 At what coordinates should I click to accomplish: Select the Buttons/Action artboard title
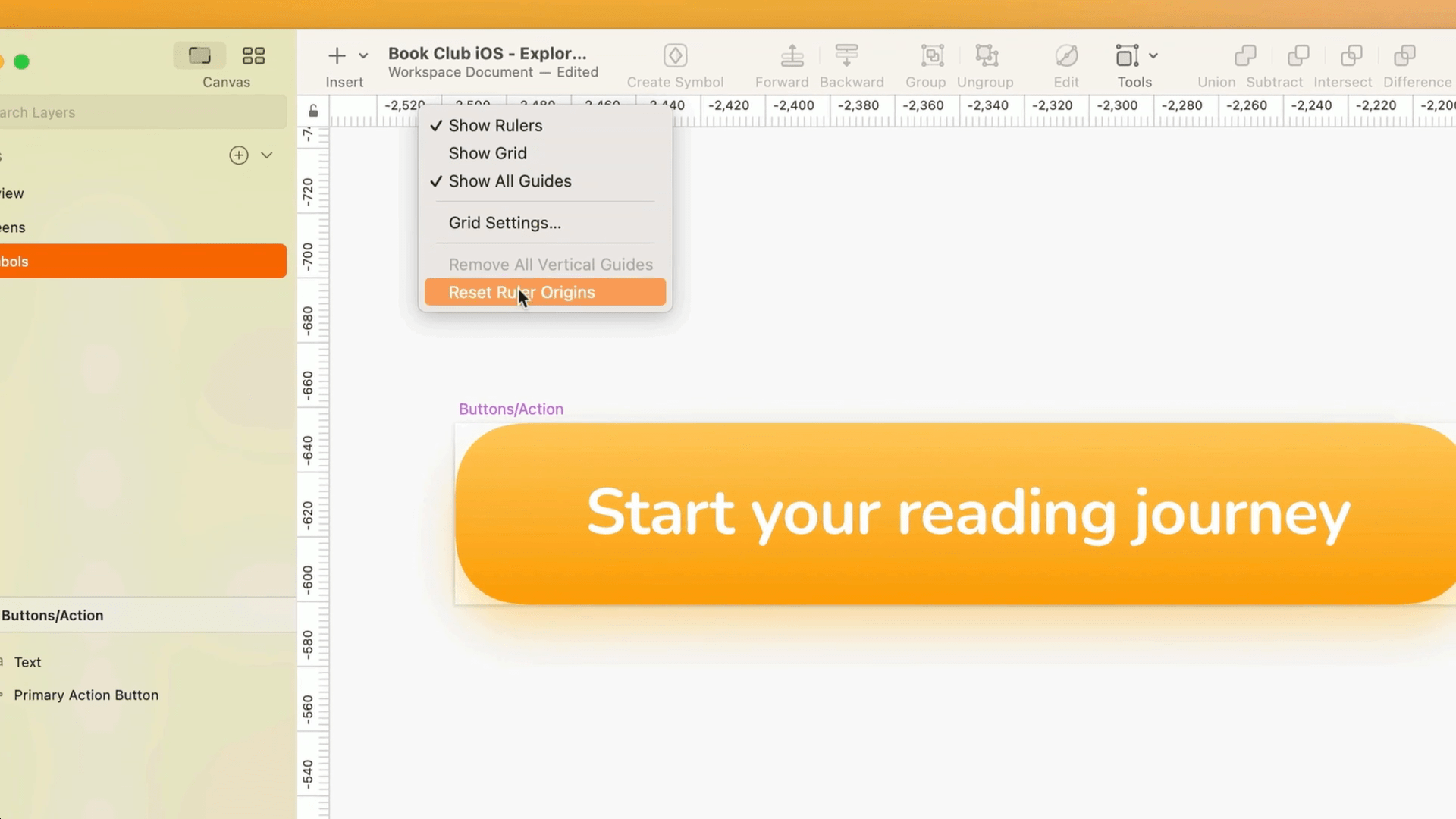coord(510,408)
